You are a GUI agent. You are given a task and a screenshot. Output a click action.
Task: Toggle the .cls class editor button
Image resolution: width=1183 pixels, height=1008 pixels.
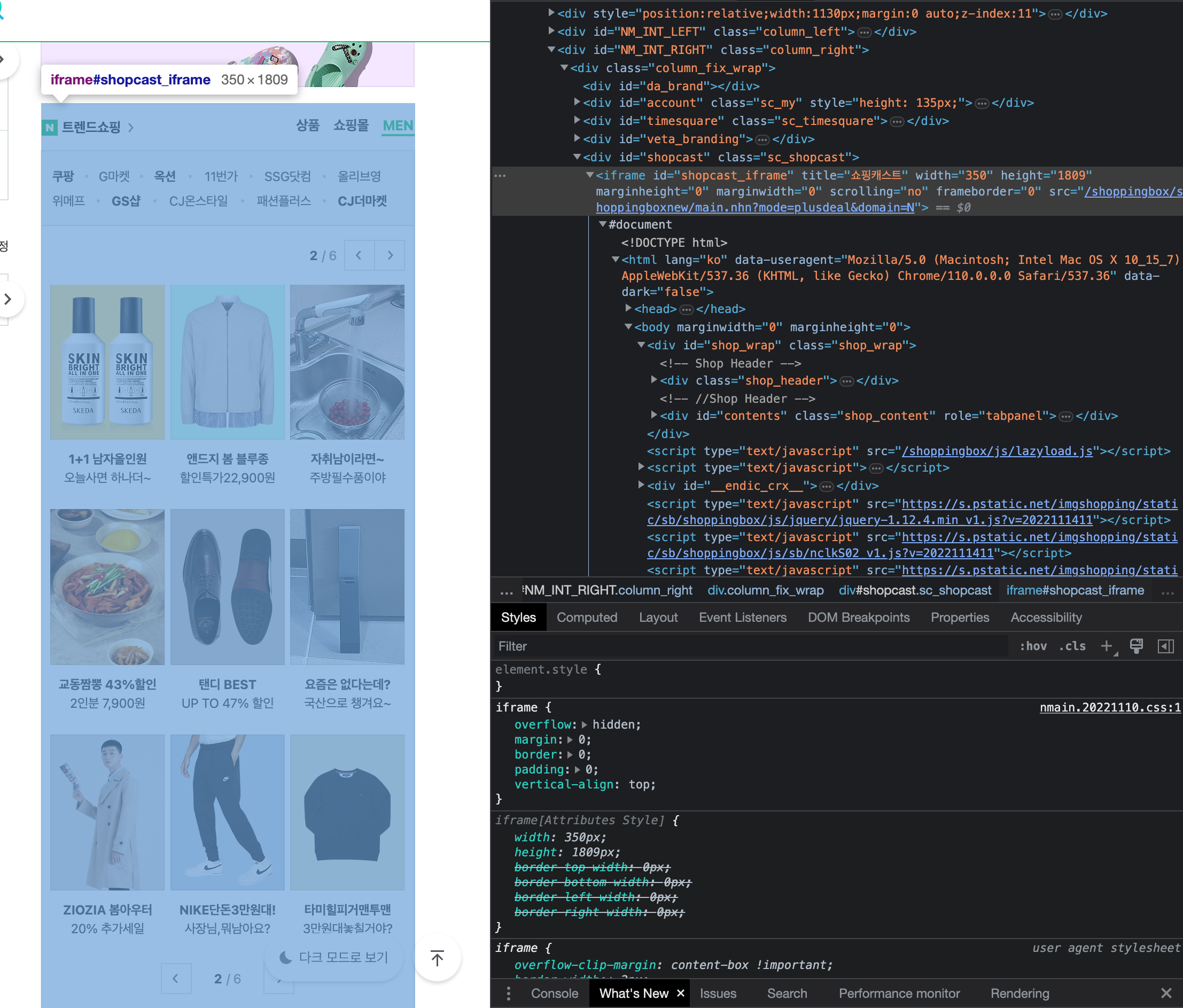1072,646
